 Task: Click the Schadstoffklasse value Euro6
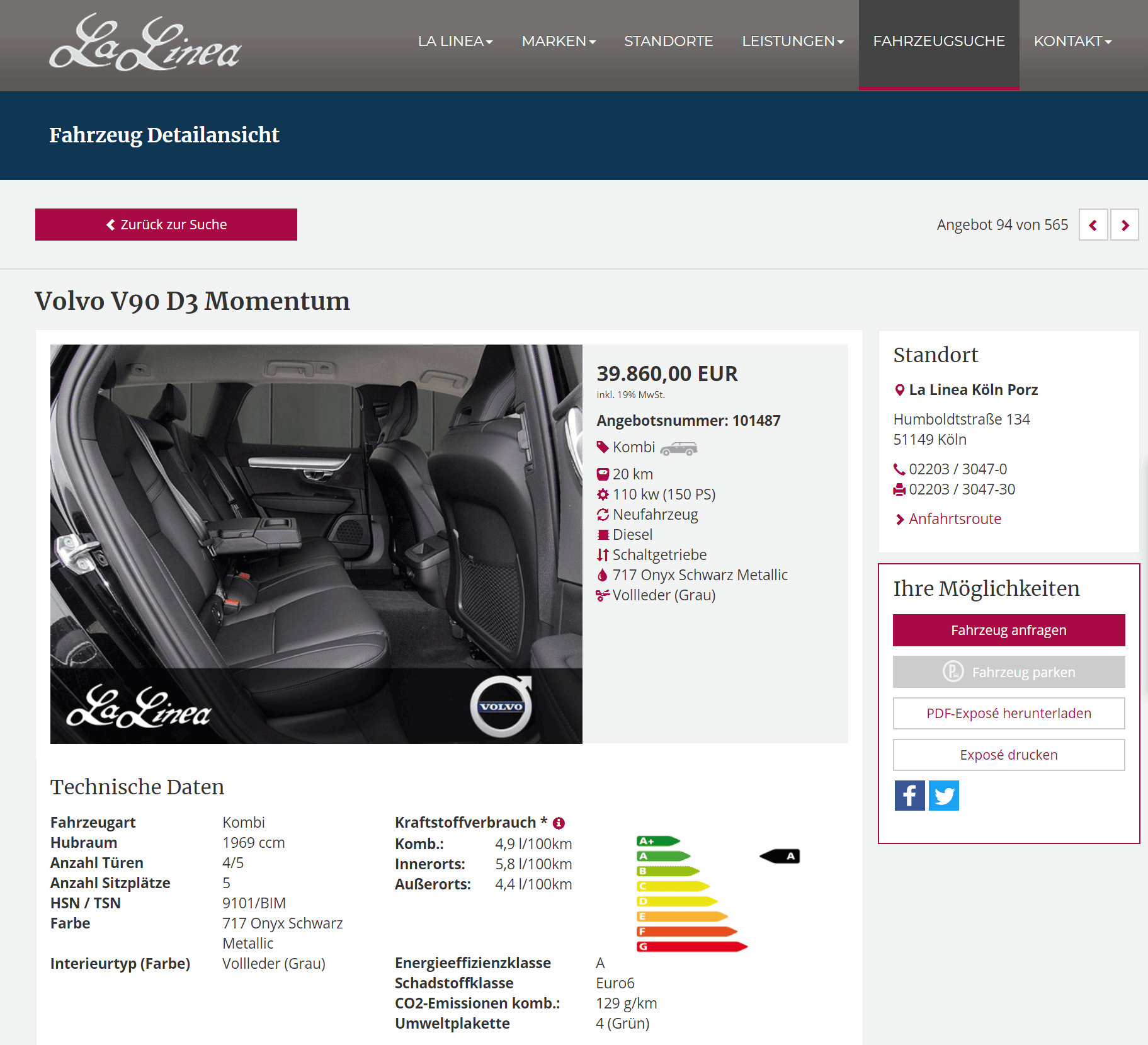[x=615, y=983]
